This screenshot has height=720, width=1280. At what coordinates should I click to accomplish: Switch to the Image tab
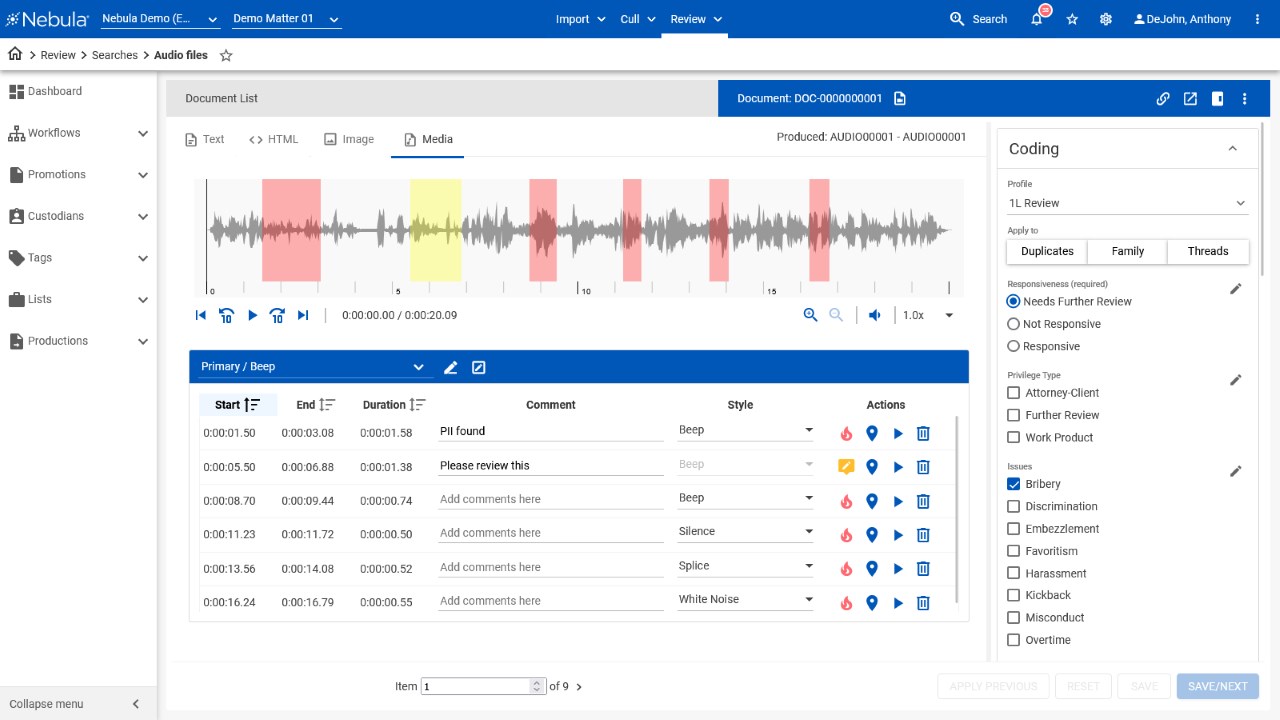(348, 139)
